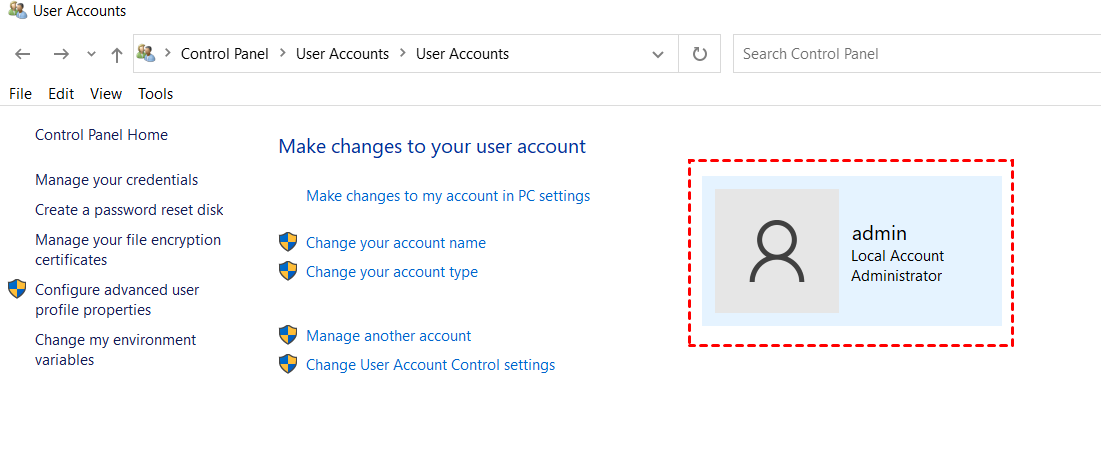Click the shield icon beside Manage another account

point(288,335)
